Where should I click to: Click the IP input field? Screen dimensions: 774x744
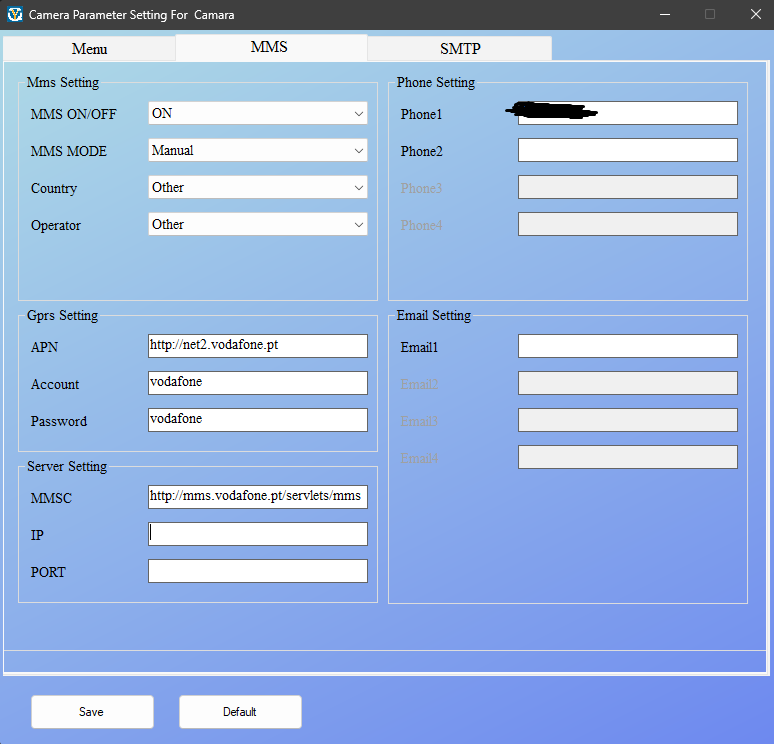(x=258, y=534)
